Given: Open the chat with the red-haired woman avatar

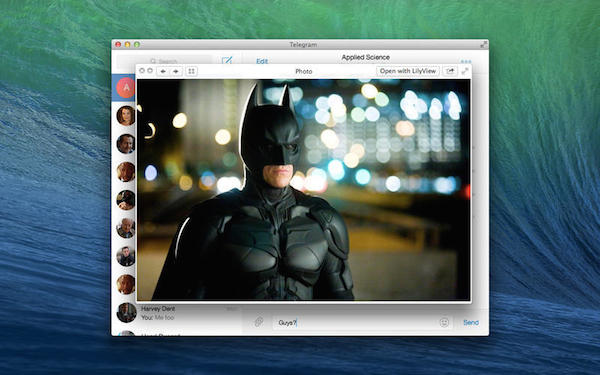Looking at the screenshot, I should [126, 116].
